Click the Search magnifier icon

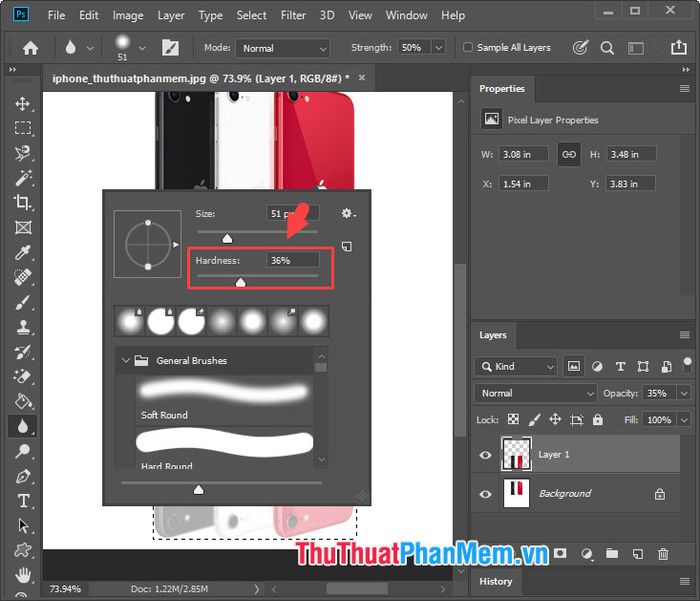[x=607, y=48]
